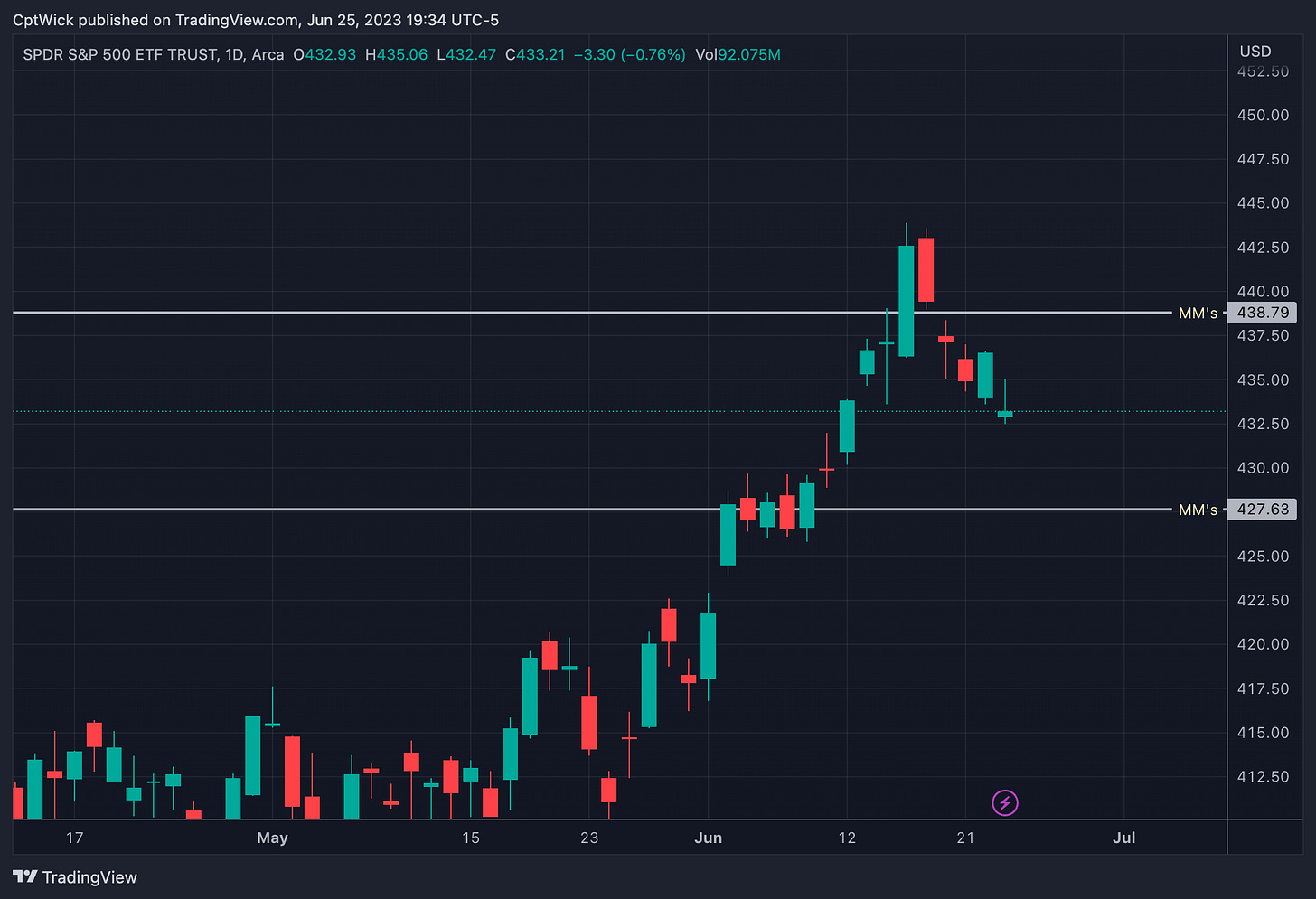
Task: Click the 435.00 price axis label
Action: click(x=1263, y=379)
